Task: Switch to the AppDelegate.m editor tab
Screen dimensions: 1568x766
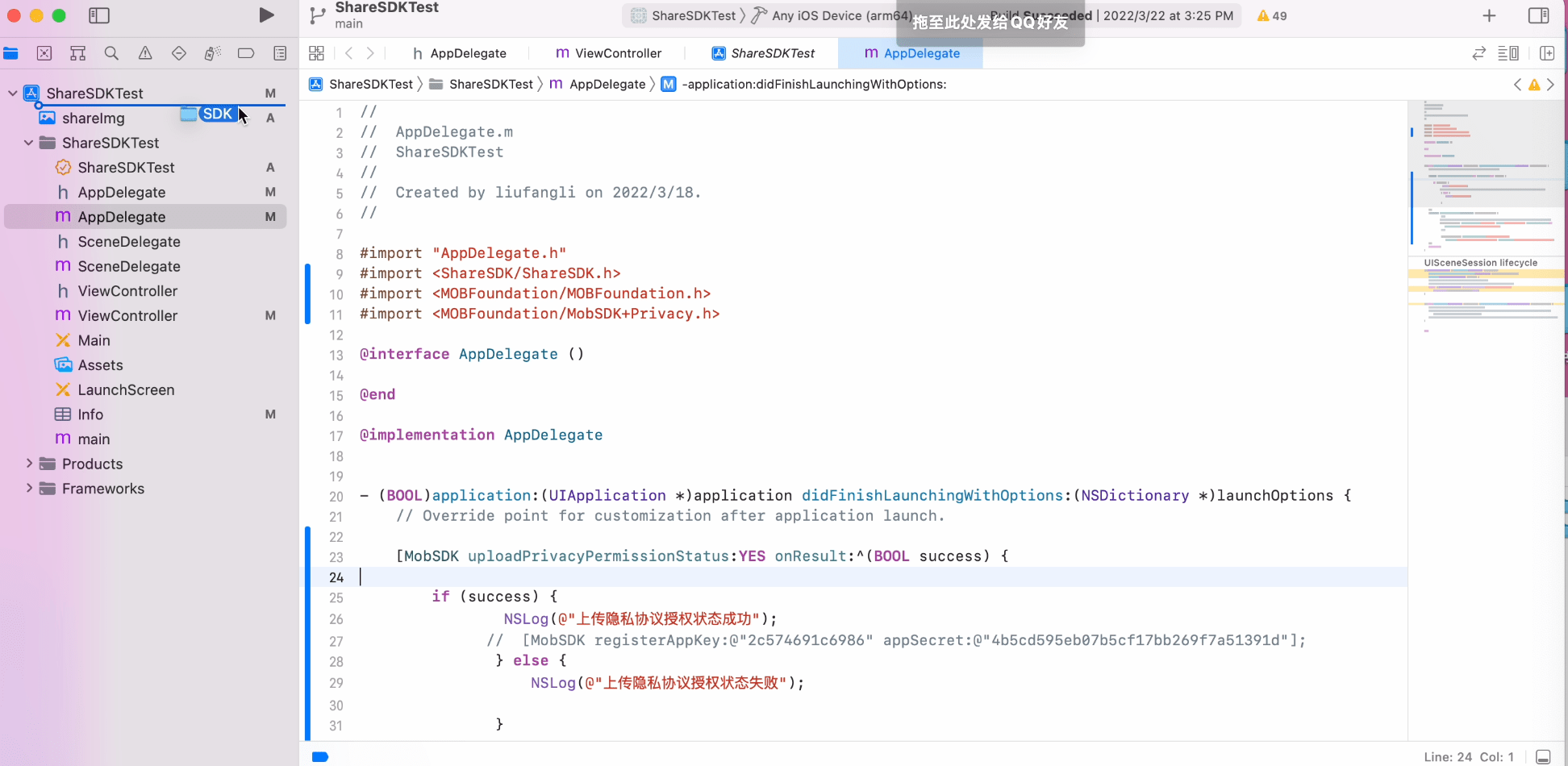Action: (x=911, y=53)
